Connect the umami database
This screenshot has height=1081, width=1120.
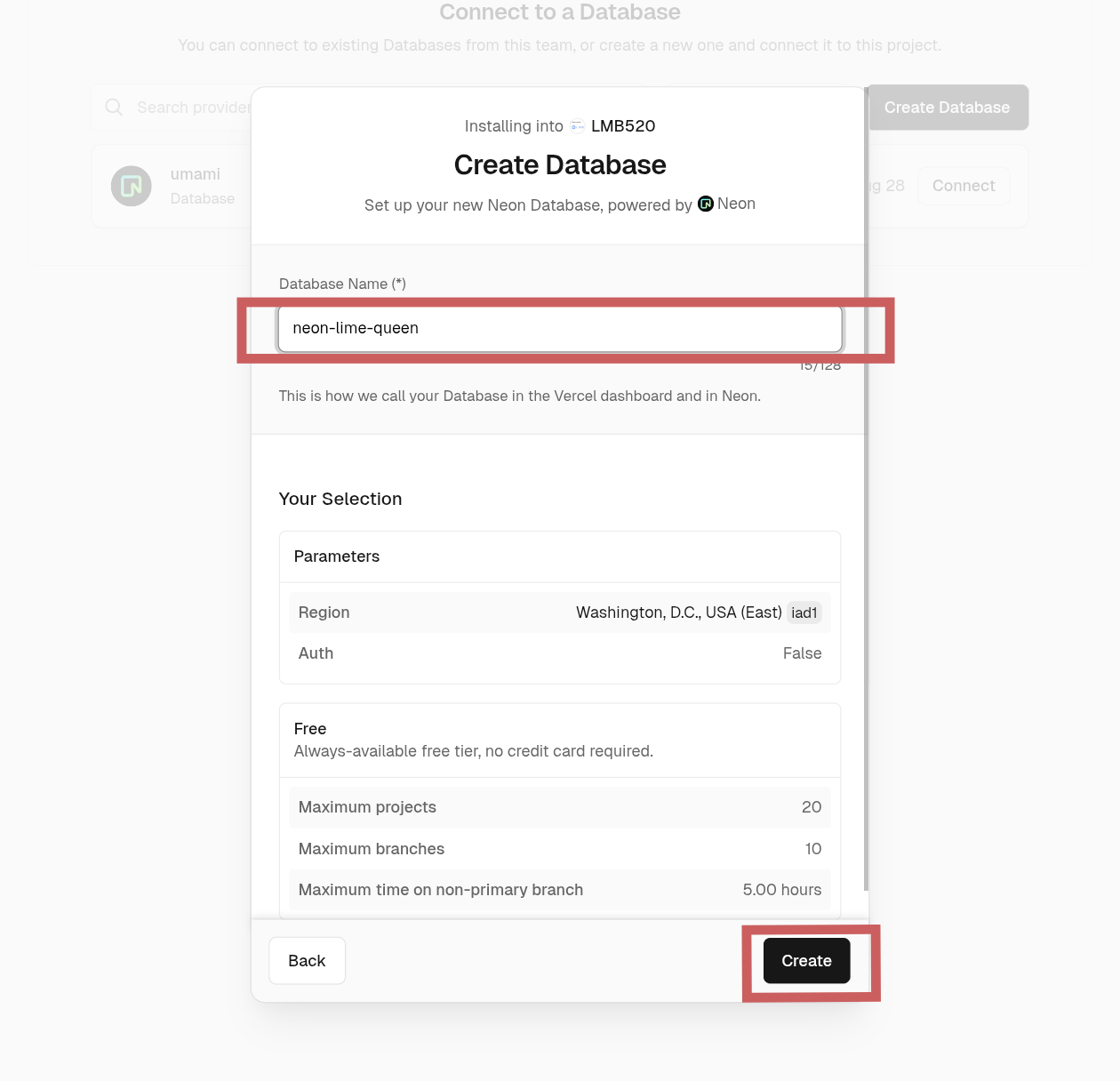pyautogui.click(x=964, y=186)
